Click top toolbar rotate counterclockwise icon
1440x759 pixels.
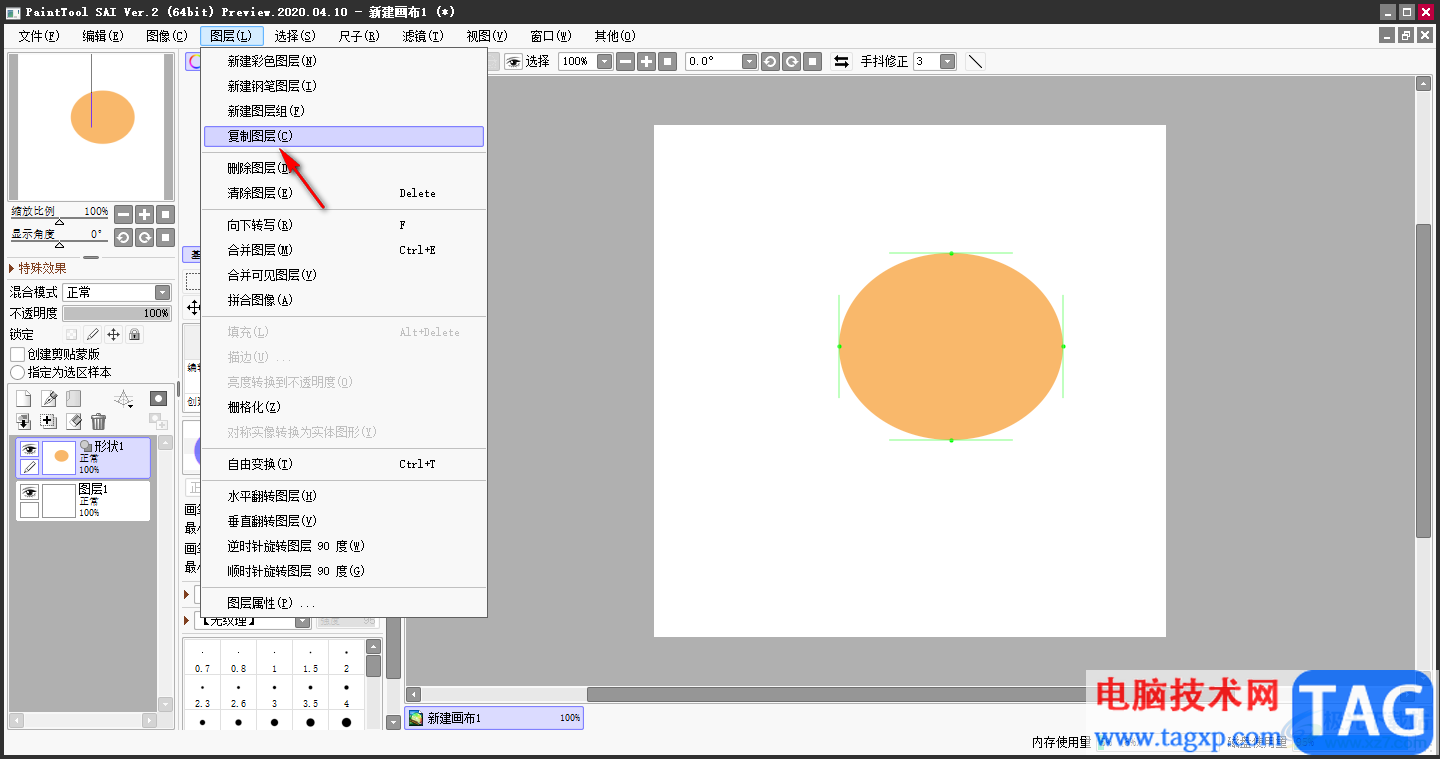pyautogui.click(x=770, y=62)
